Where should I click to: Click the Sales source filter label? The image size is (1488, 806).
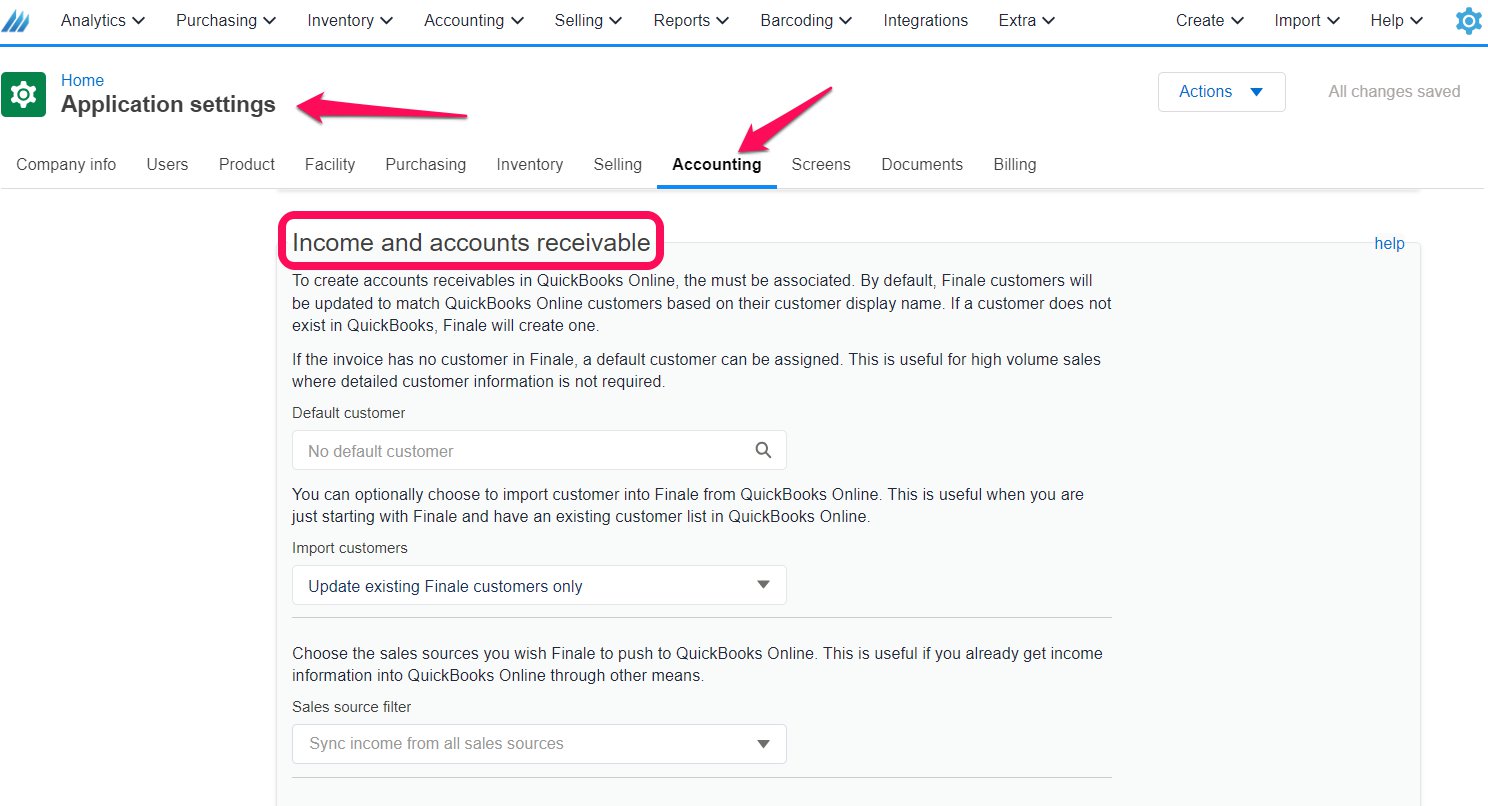pos(352,706)
